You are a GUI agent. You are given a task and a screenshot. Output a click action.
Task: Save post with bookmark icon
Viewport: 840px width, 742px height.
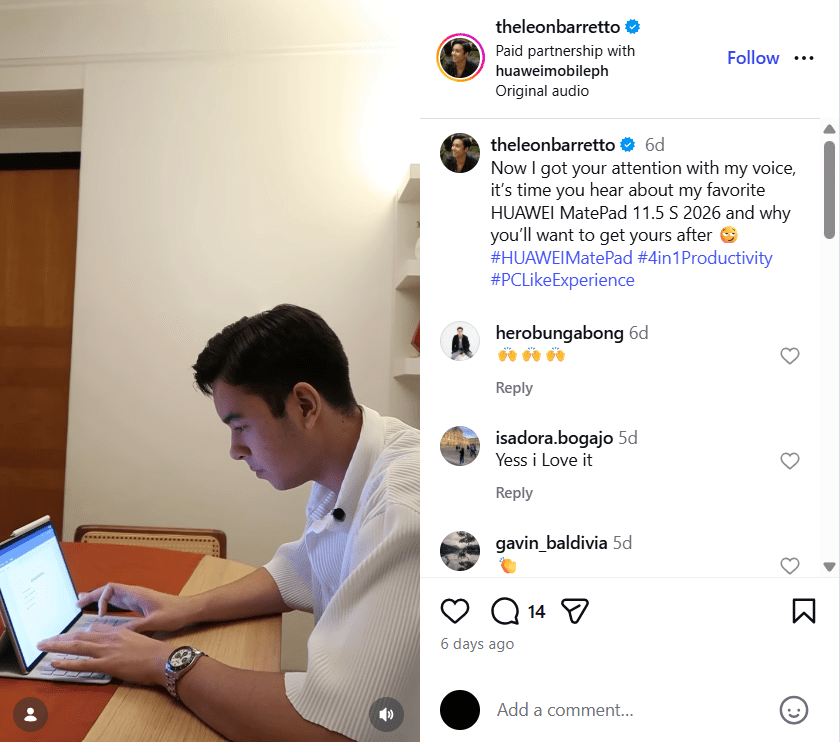click(804, 611)
